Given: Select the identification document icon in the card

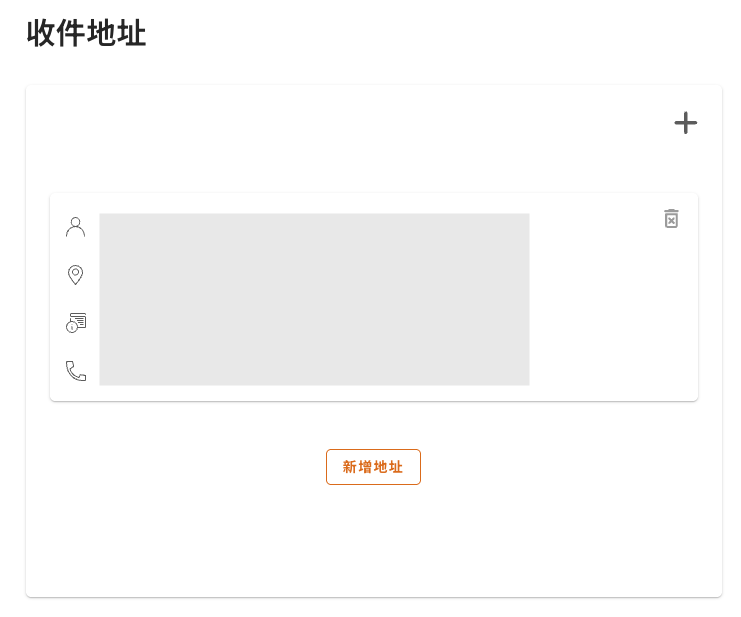Looking at the screenshot, I should 76,322.
